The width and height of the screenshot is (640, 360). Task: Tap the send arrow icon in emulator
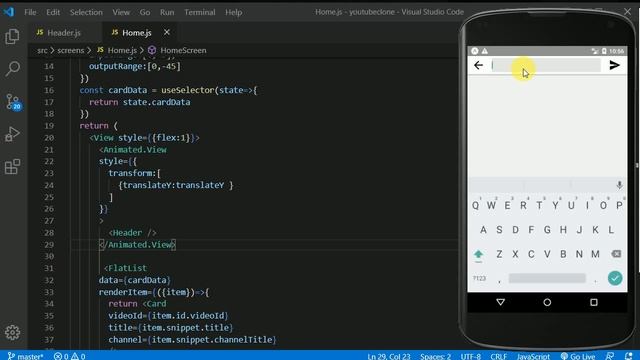click(614, 65)
